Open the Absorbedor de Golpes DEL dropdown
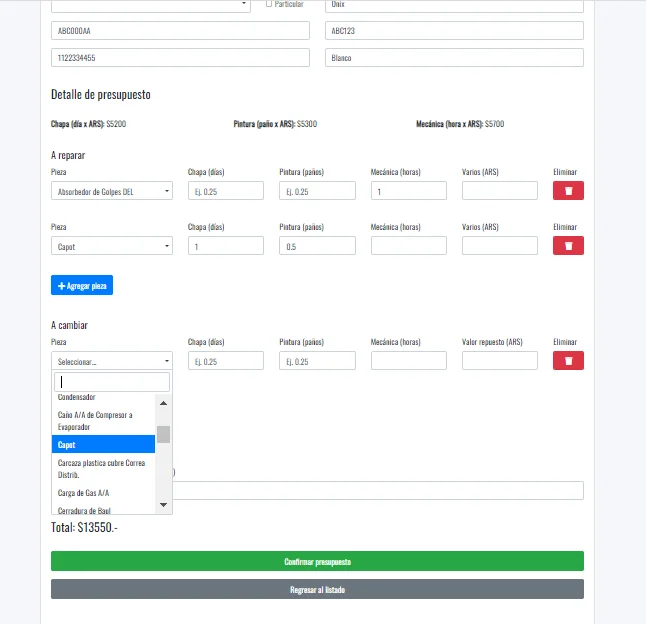 point(112,191)
